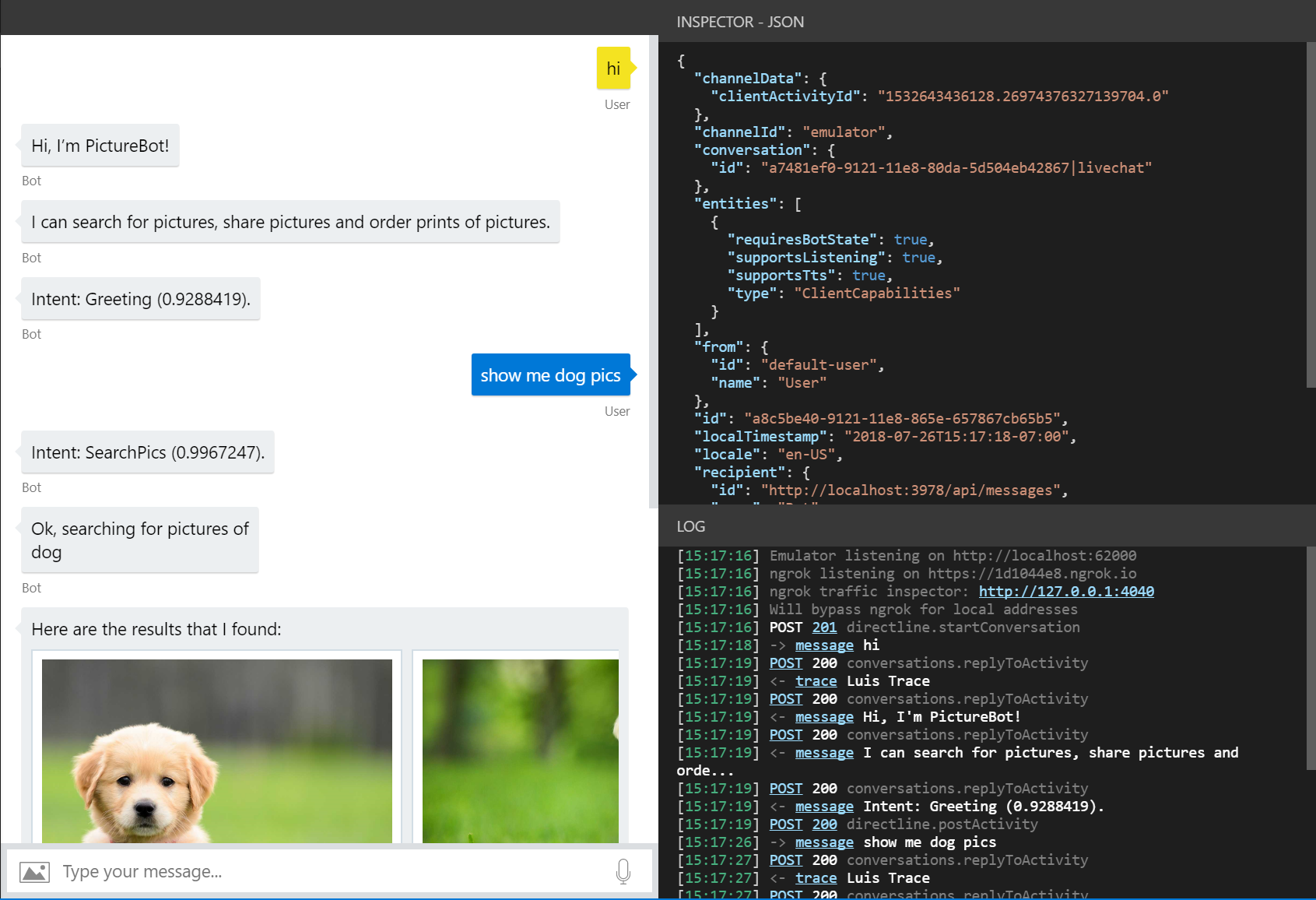This screenshot has height=900, width=1316.
Task: Select the 'Hi, I'm PictureBot!' chat bubble
Action: point(100,146)
